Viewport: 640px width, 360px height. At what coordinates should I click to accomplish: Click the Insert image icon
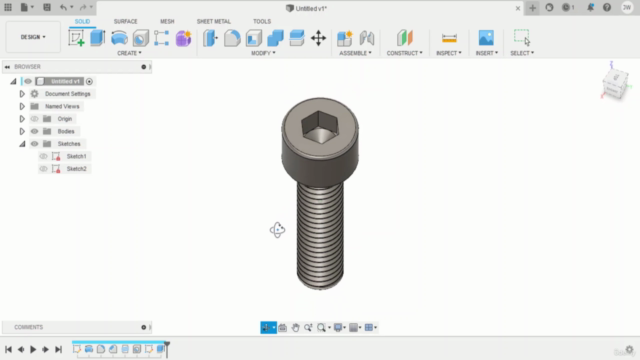pos(486,38)
